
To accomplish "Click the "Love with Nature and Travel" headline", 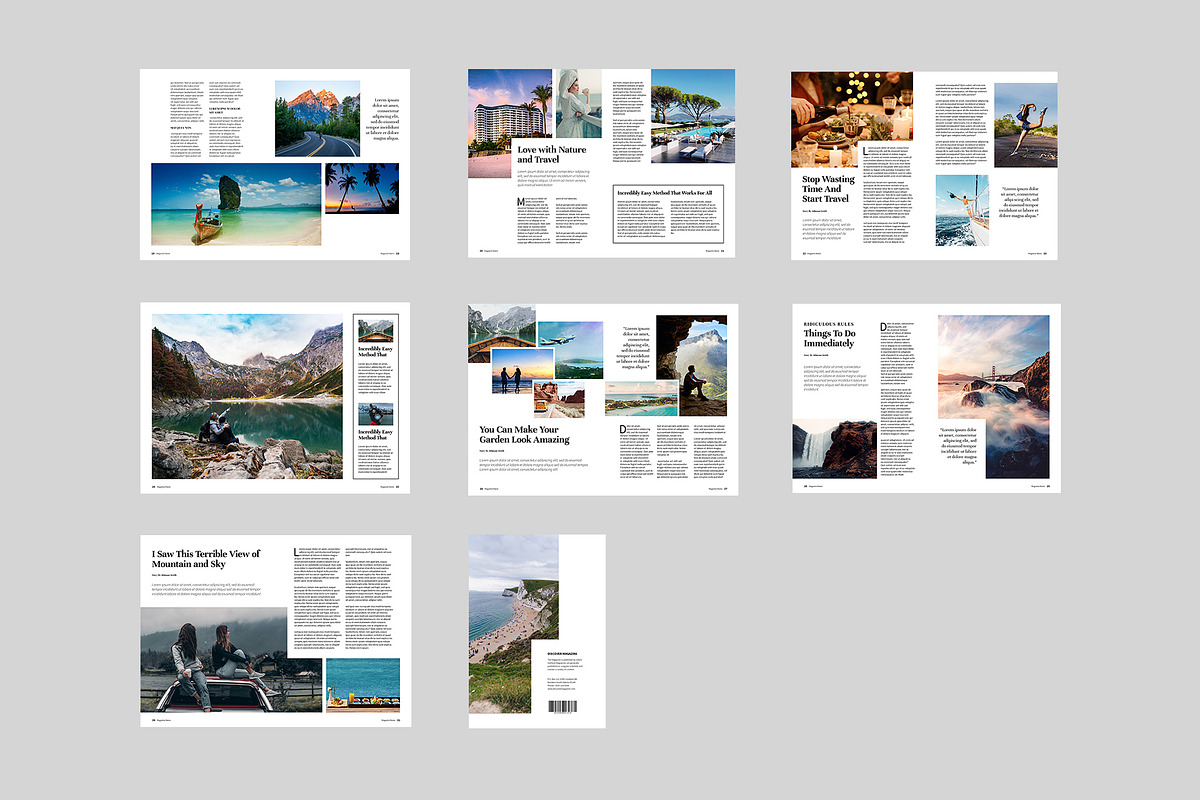I will pyautogui.click(x=552, y=155).
